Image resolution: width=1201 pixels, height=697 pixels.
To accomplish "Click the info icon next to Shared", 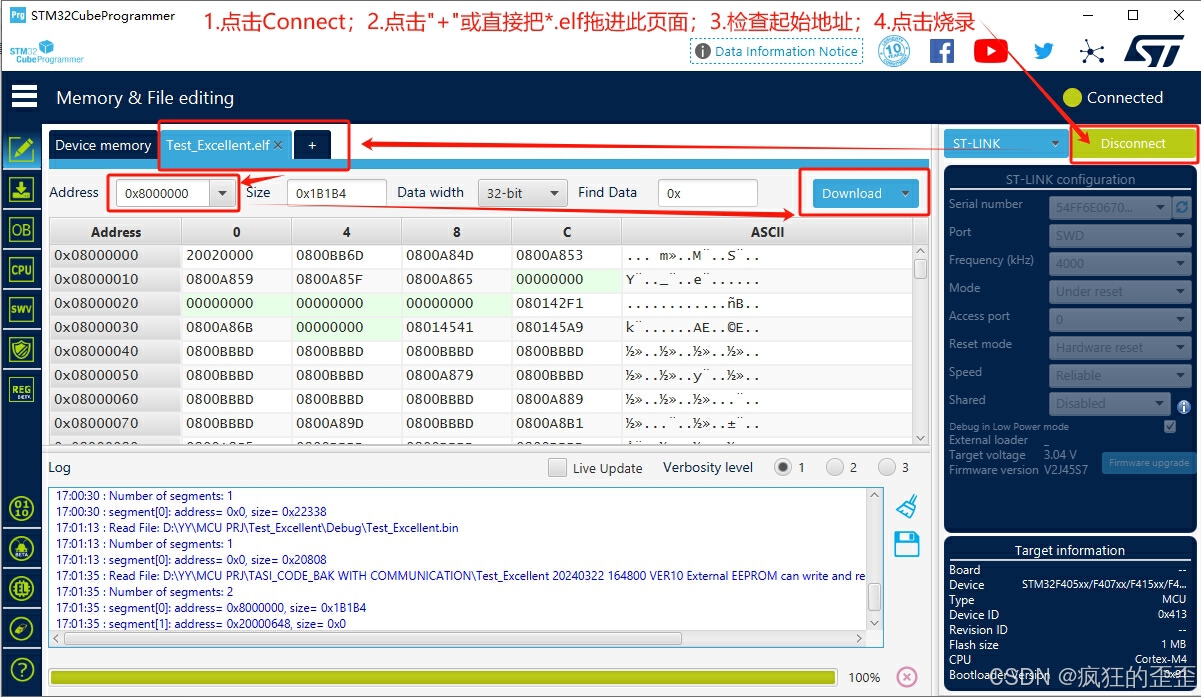I will [1184, 407].
